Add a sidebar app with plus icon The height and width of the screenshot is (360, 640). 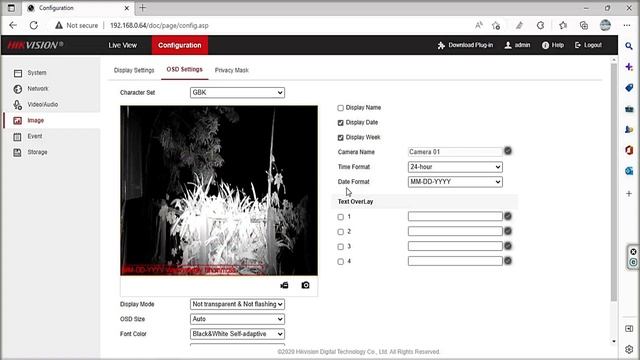pyautogui.click(x=629, y=193)
